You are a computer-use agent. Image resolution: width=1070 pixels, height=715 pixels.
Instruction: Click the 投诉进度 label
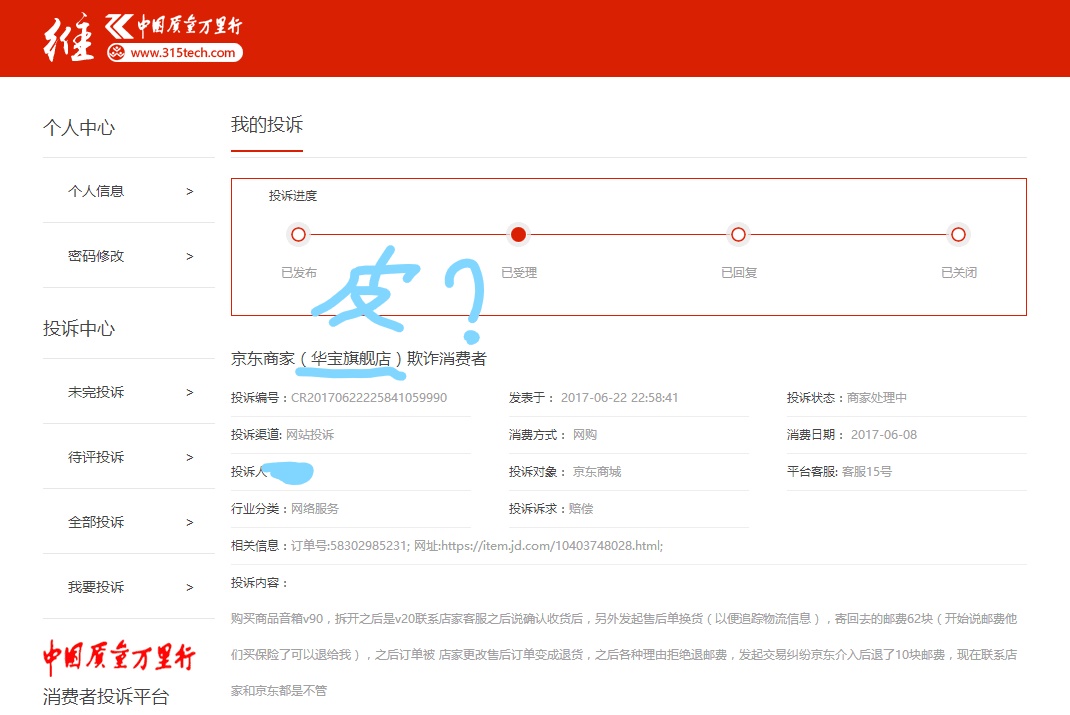pos(293,196)
